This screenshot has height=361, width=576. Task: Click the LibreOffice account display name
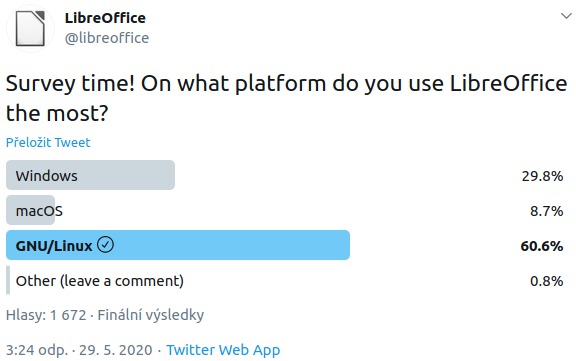click(105, 18)
